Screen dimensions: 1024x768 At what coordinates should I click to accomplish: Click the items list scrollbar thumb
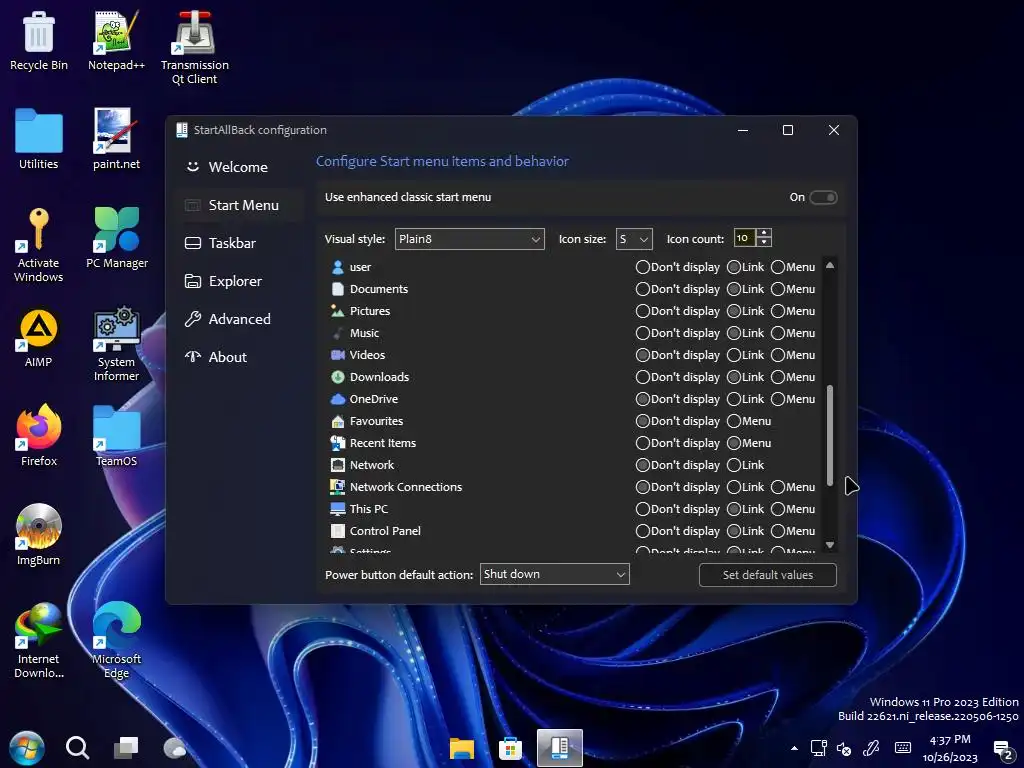coord(830,435)
